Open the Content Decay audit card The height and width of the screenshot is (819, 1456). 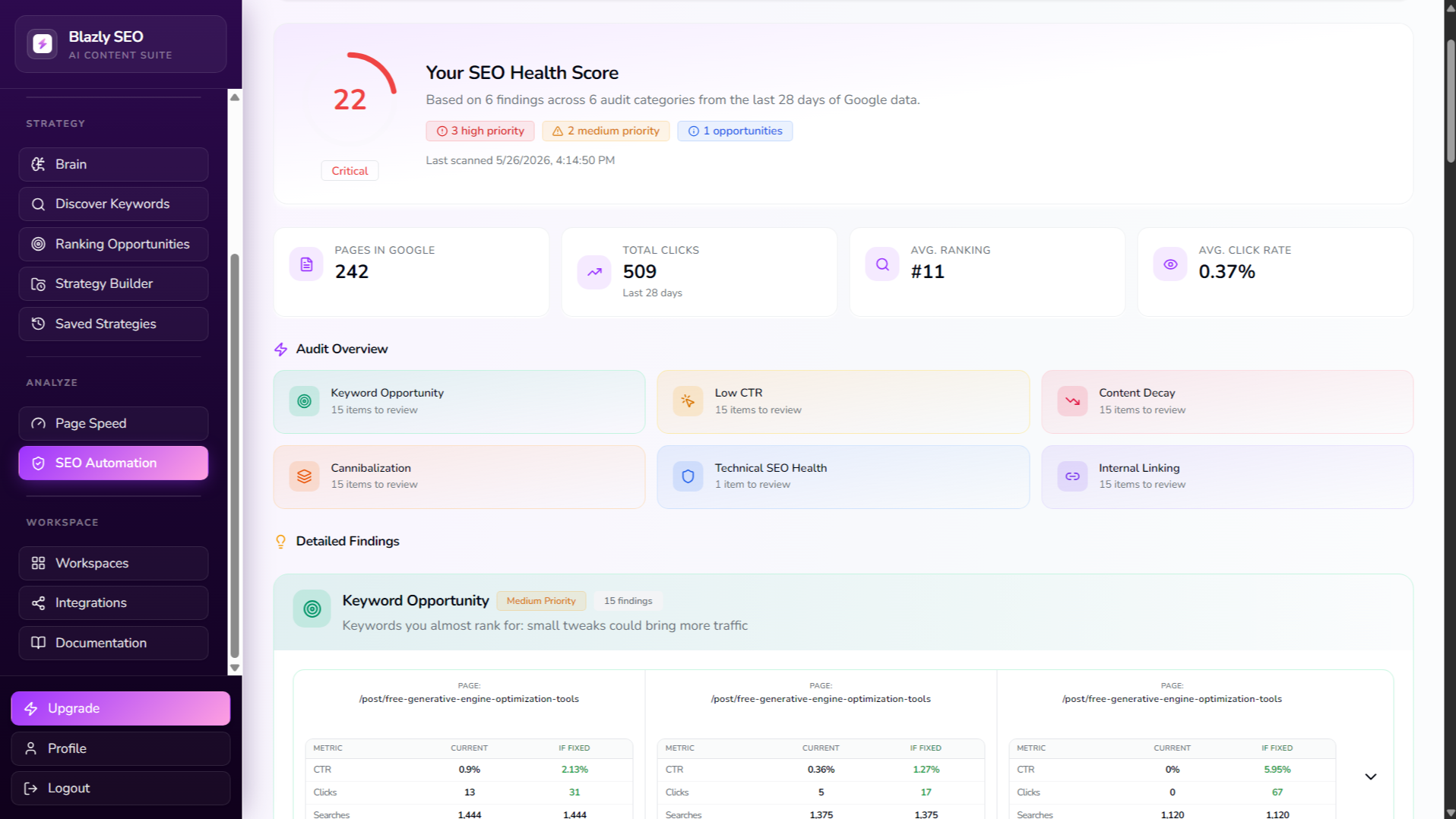[x=1227, y=401]
